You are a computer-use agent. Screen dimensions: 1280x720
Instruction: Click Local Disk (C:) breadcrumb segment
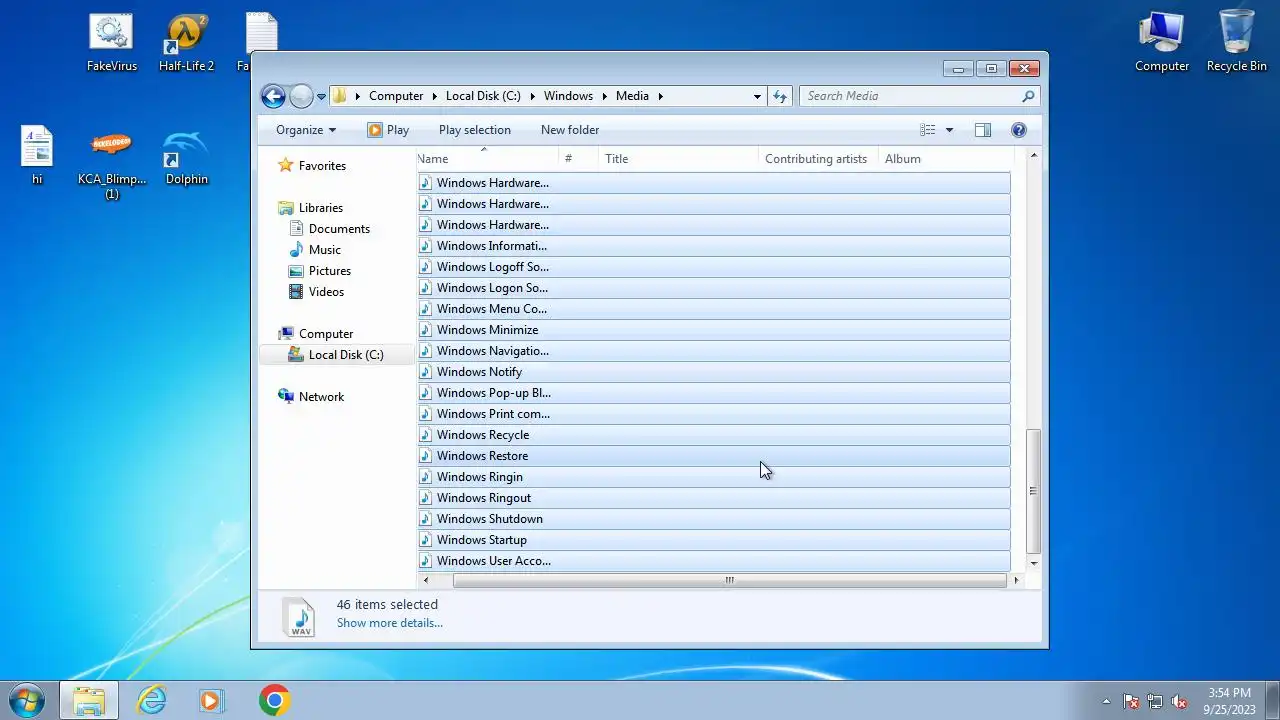click(x=483, y=96)
